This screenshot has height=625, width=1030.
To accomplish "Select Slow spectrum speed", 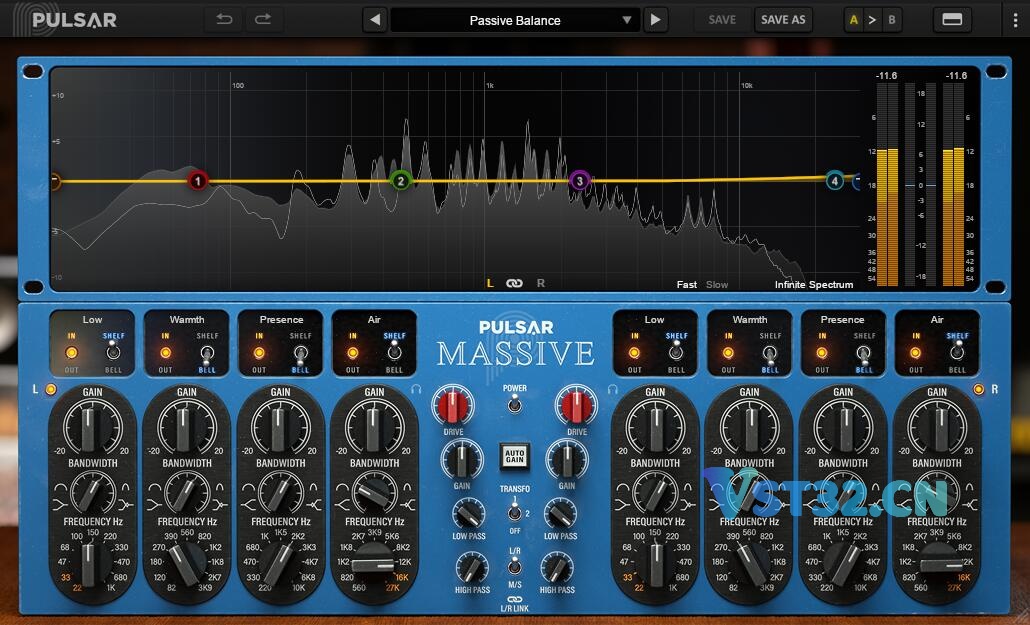I will (717, 285).
